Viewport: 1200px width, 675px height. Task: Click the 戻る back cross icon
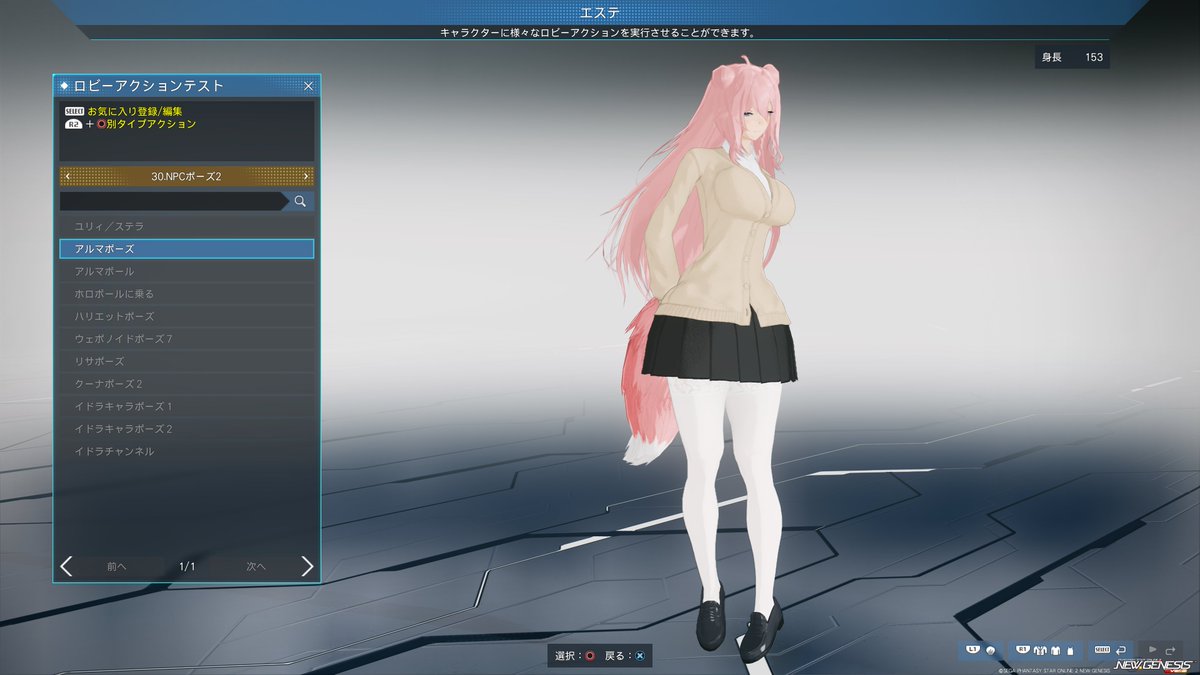click(640, 656)
